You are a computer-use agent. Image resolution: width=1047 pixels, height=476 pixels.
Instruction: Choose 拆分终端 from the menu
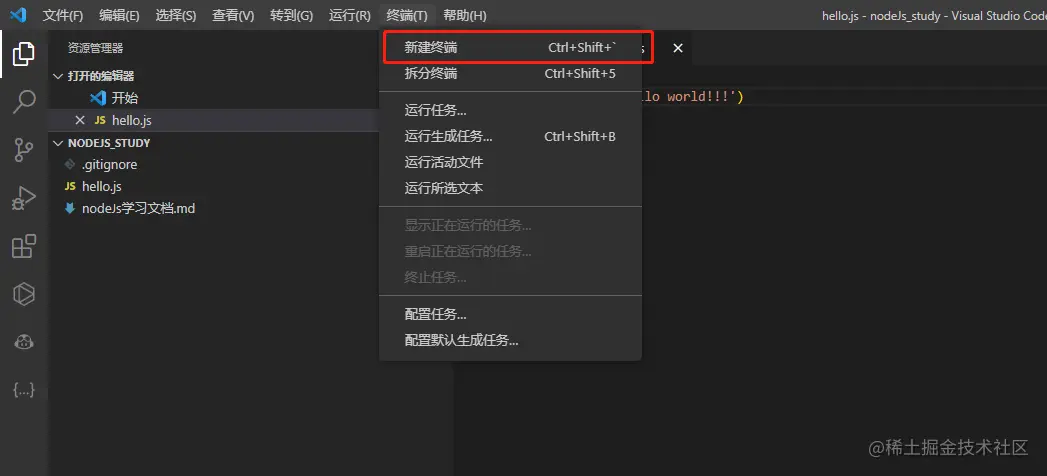point(510,73)
